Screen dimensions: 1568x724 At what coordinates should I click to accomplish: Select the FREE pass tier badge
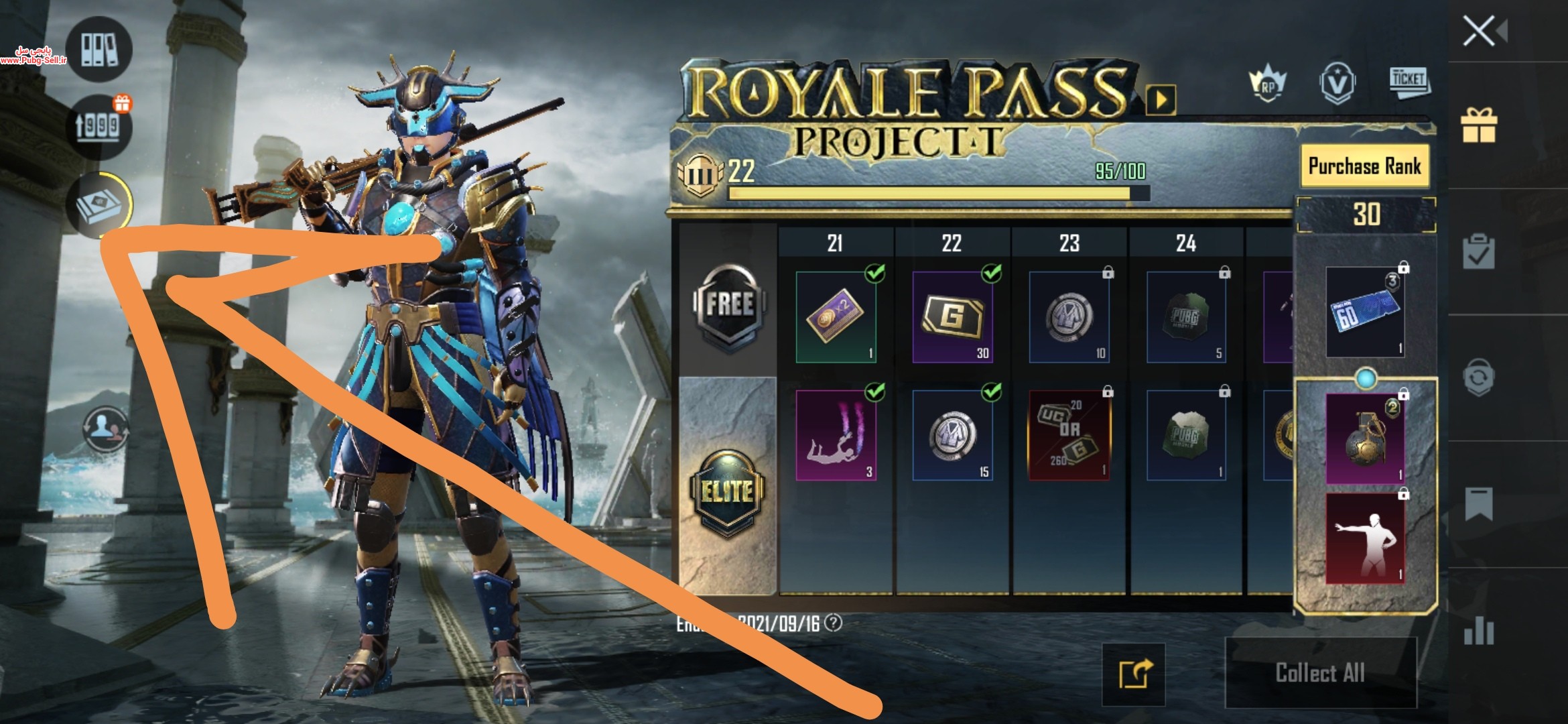(728, 305)
